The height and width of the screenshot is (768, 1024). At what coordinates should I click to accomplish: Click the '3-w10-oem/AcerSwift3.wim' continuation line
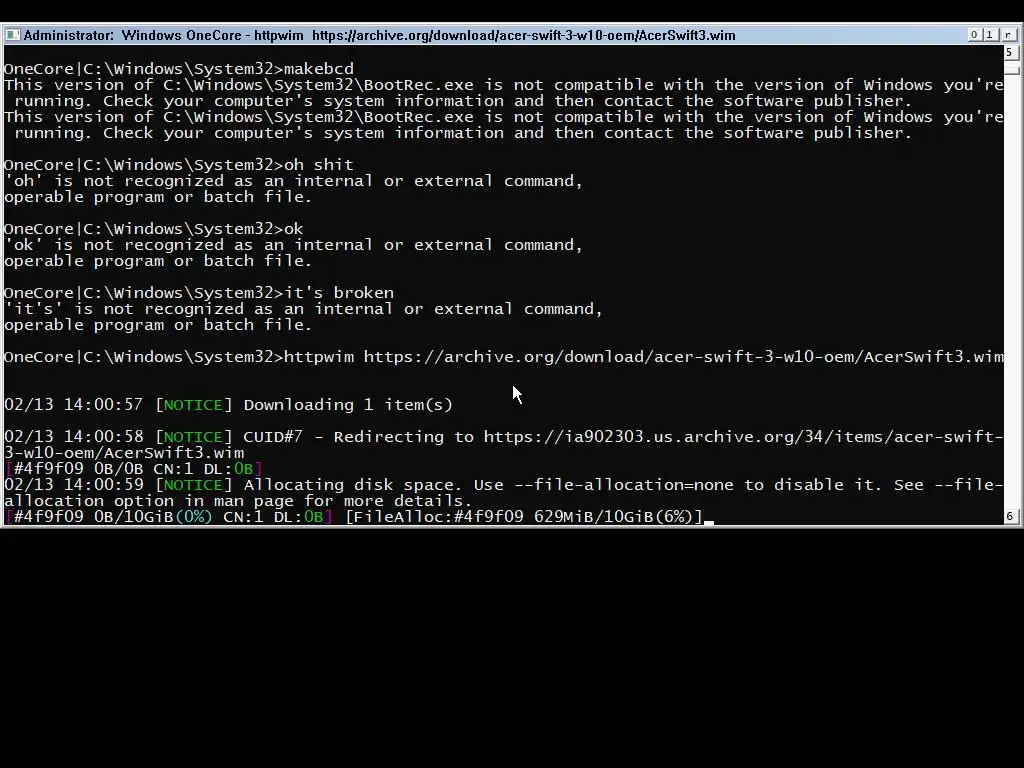coord(124,453)
